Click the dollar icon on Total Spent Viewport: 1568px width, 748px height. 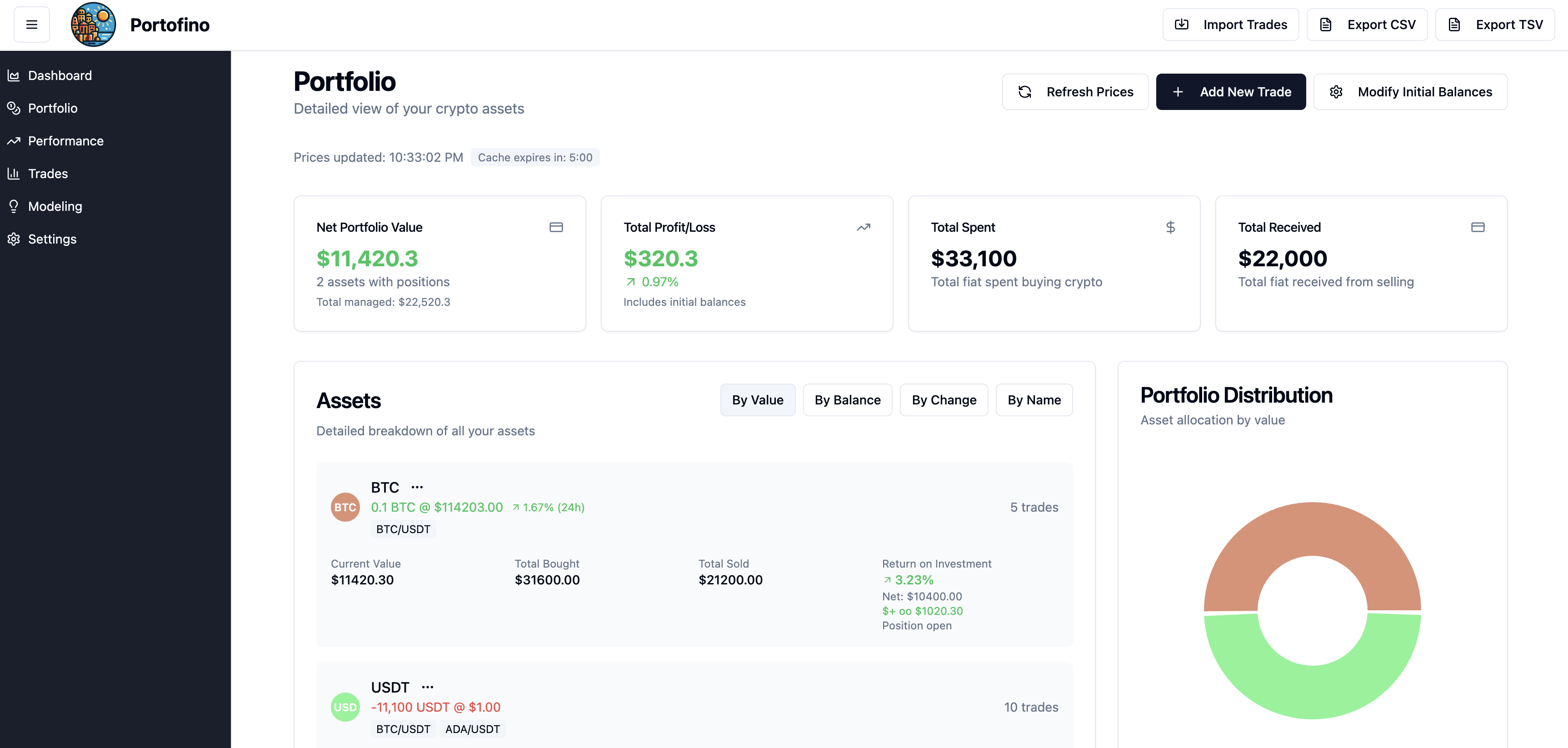pyautogui.click(x=1170, y=227)
